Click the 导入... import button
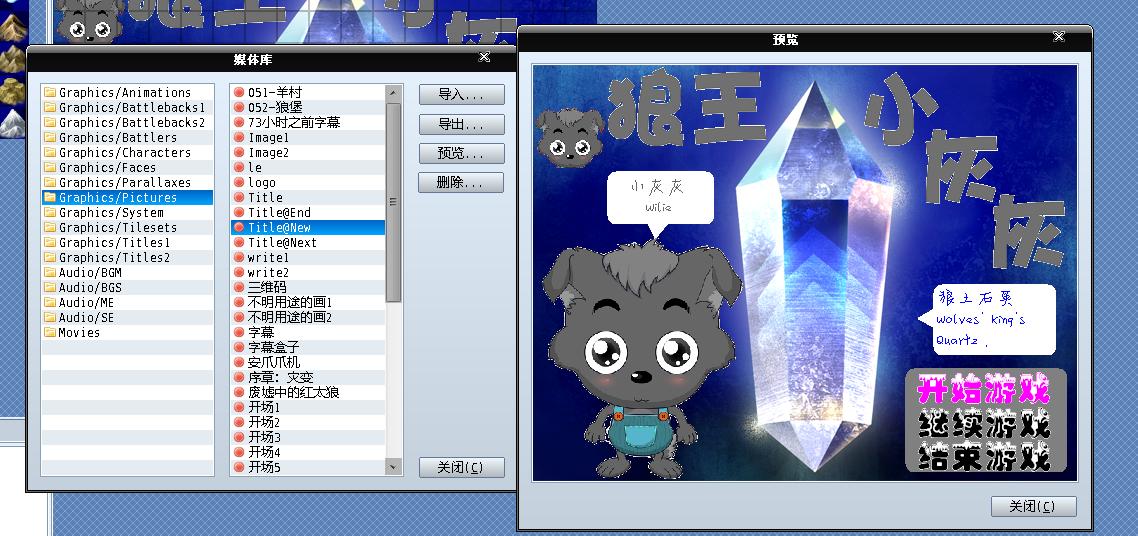The width and height of the screenshot is (1138, 536). point(462,94)
